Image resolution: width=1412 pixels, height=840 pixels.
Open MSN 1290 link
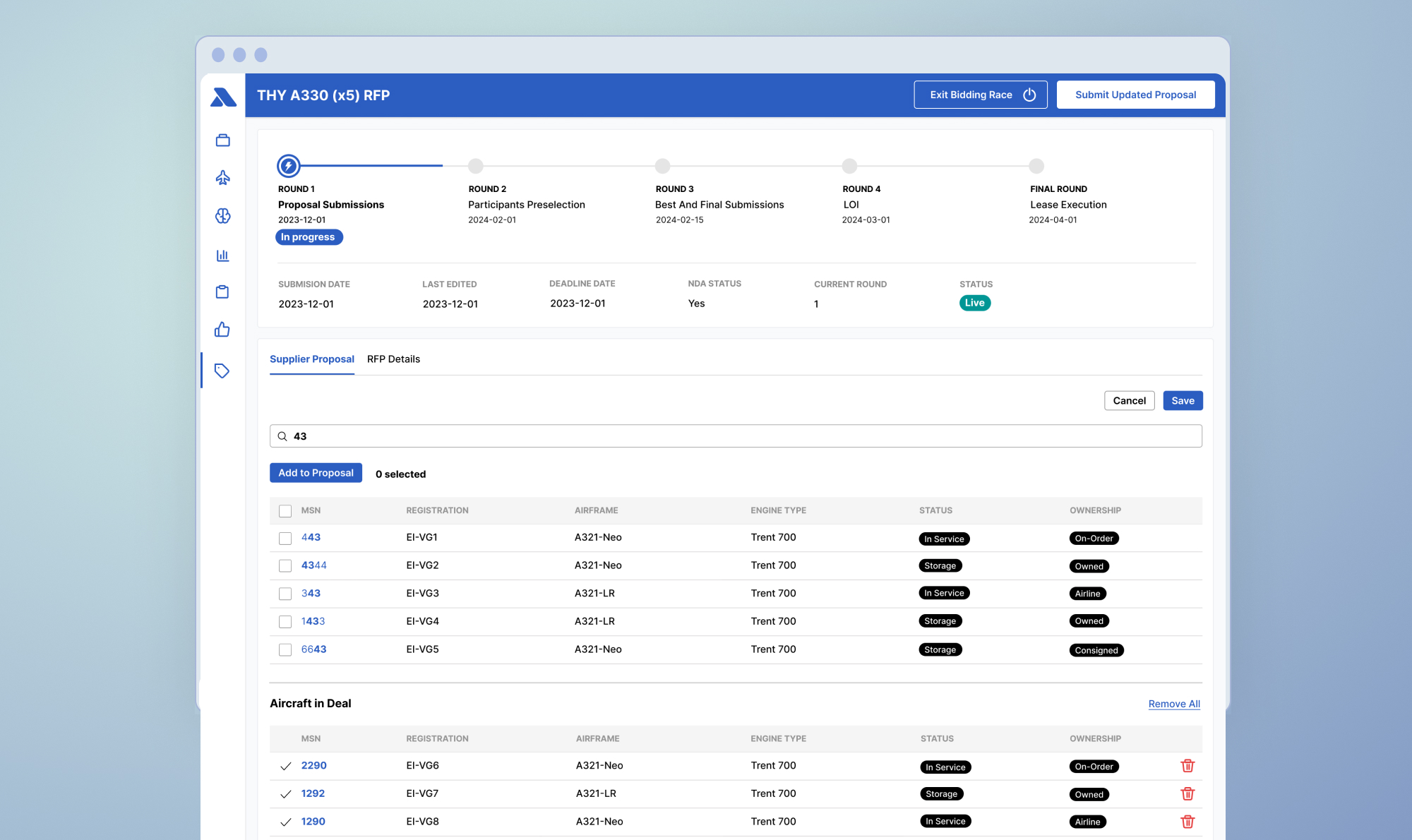[x=313, y=822]
